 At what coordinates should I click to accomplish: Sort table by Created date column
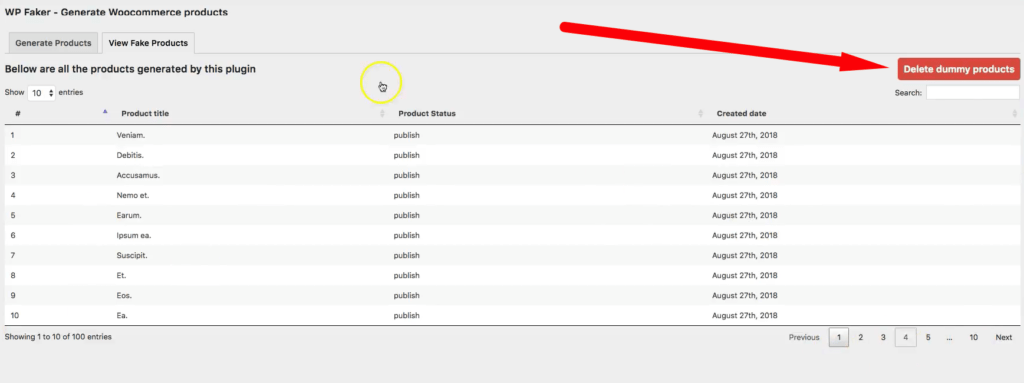click(863, 114)
